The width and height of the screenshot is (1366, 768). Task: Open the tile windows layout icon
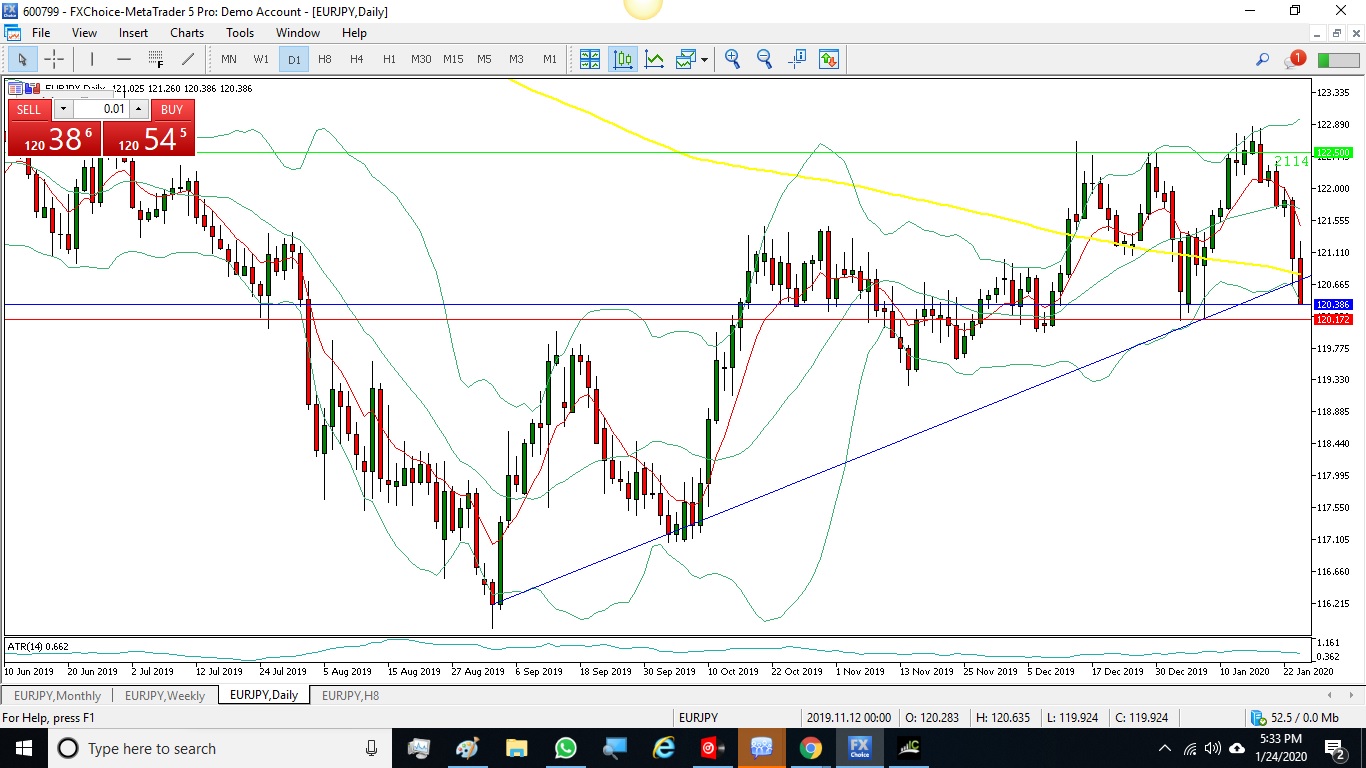(x=590, y=59)
